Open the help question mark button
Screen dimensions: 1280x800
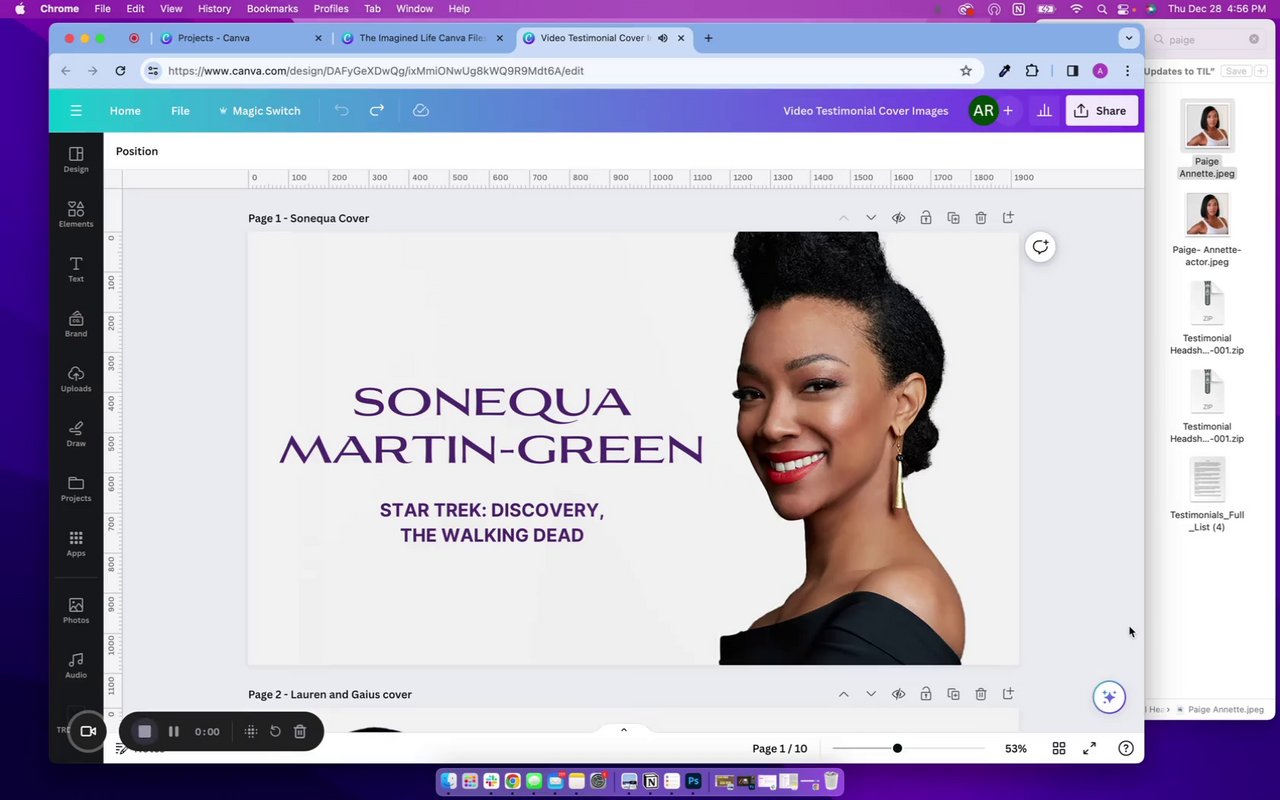(x=1126, y=748)
